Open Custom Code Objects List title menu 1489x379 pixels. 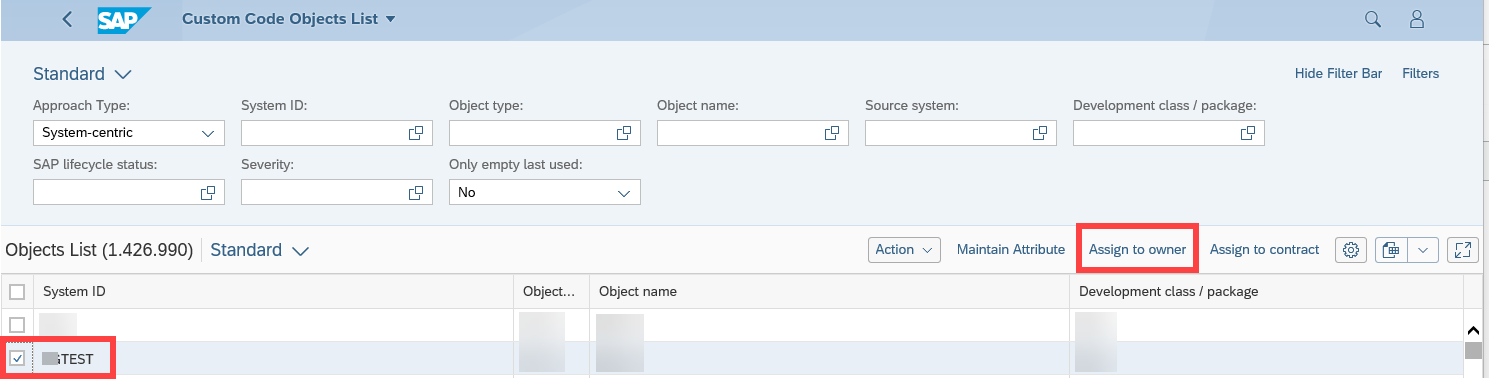tap(289, 19)
